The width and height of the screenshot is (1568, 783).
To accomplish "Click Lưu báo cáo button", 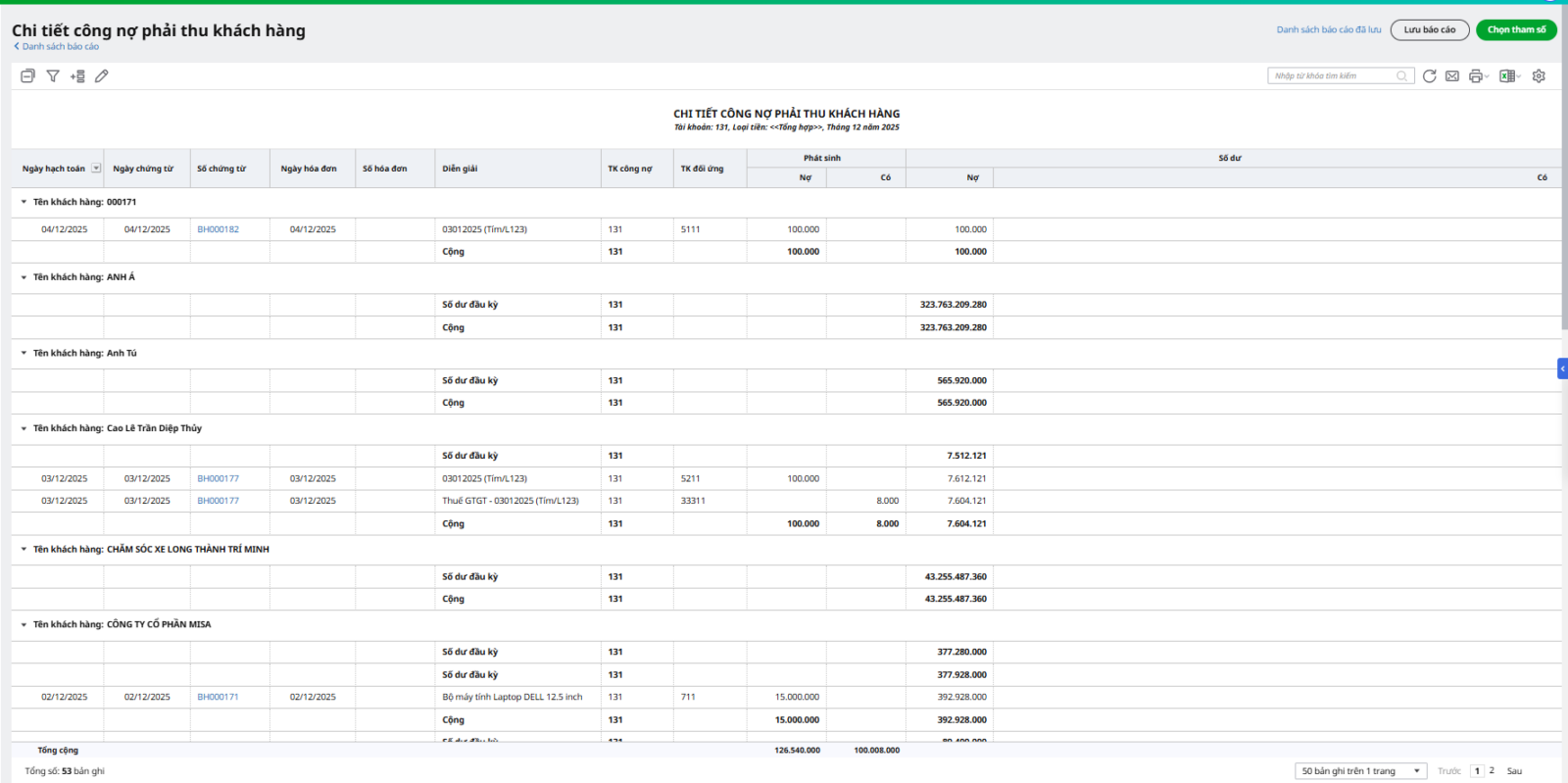I will click(x=1429, y=29).
